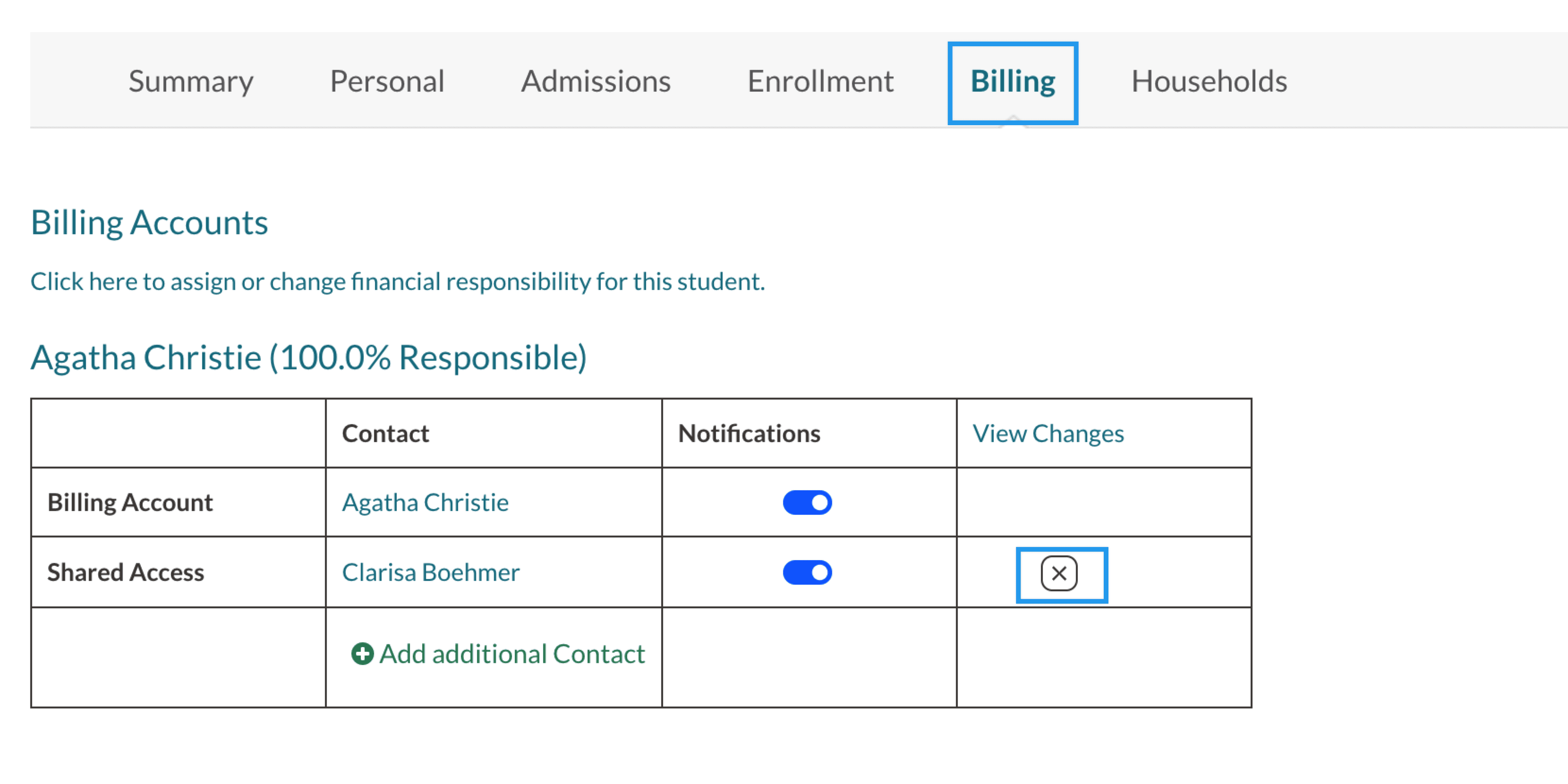The height and width of the screenshot is (784, 1568).
Task: Click the Contact column header
Action: [x=385, y=434]
